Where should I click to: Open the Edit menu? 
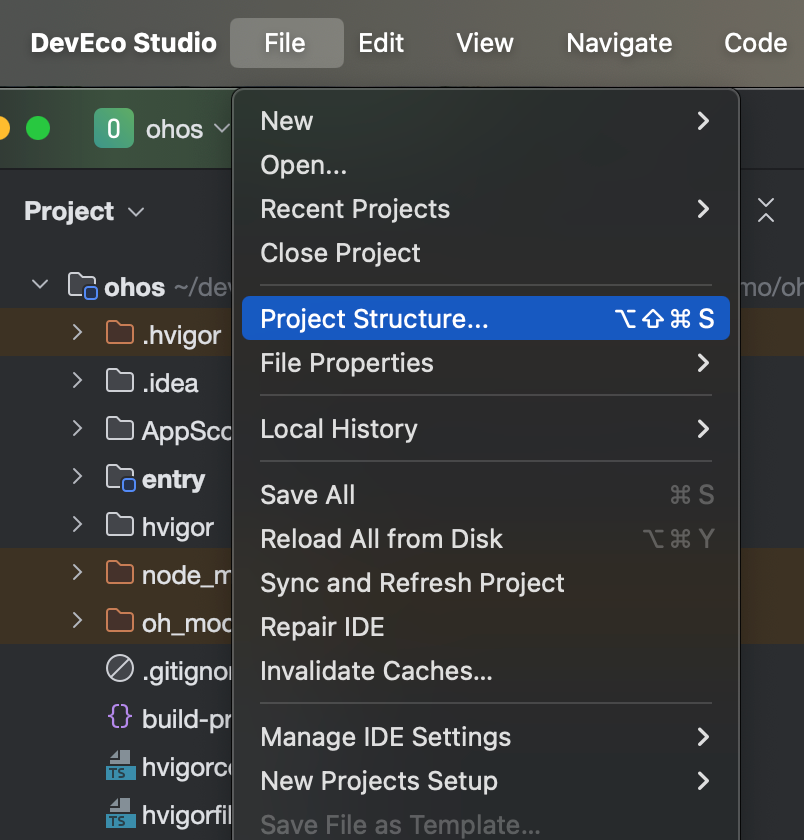[x=381, y=43]
